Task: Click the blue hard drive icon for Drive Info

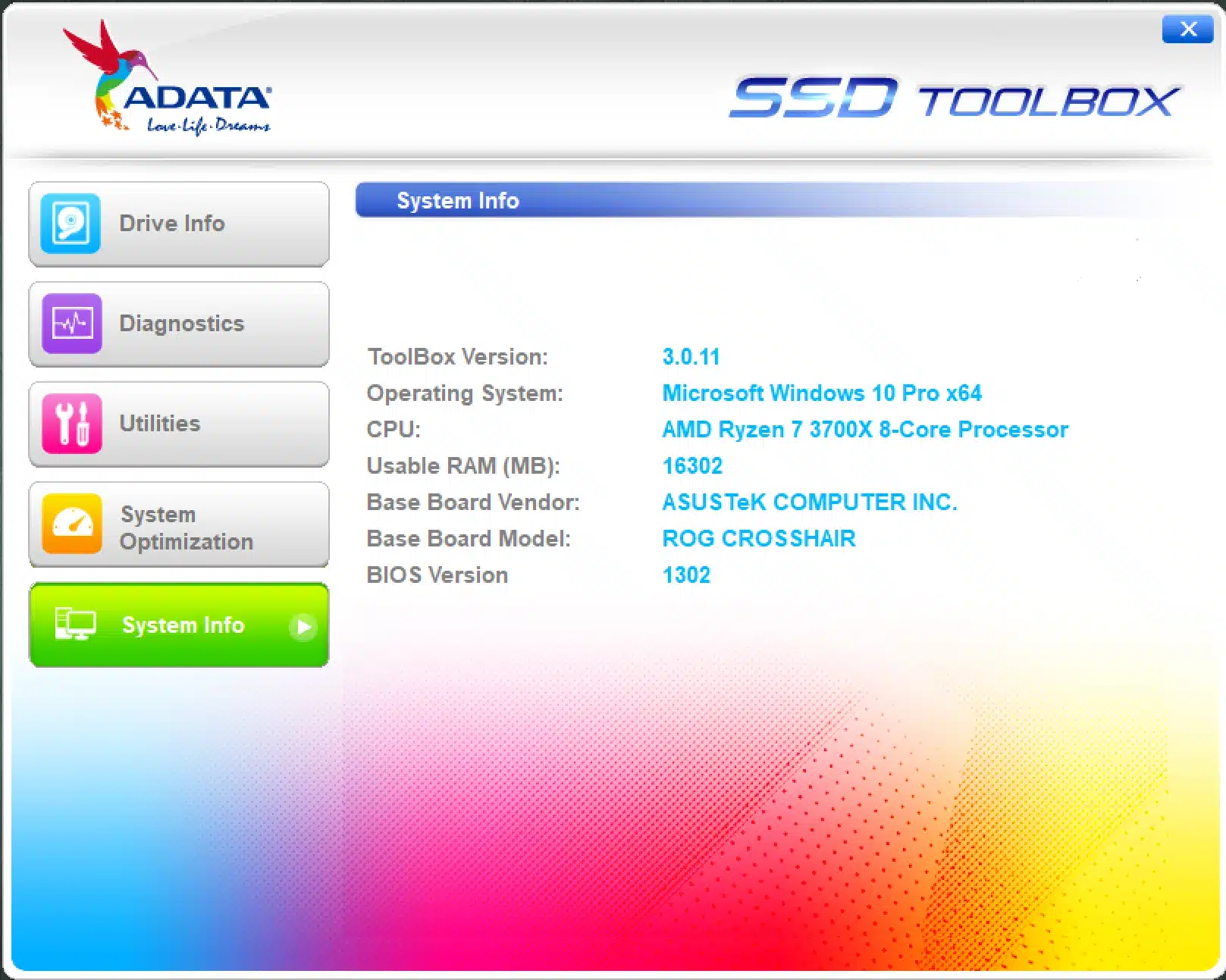Action: pos(71,224)
